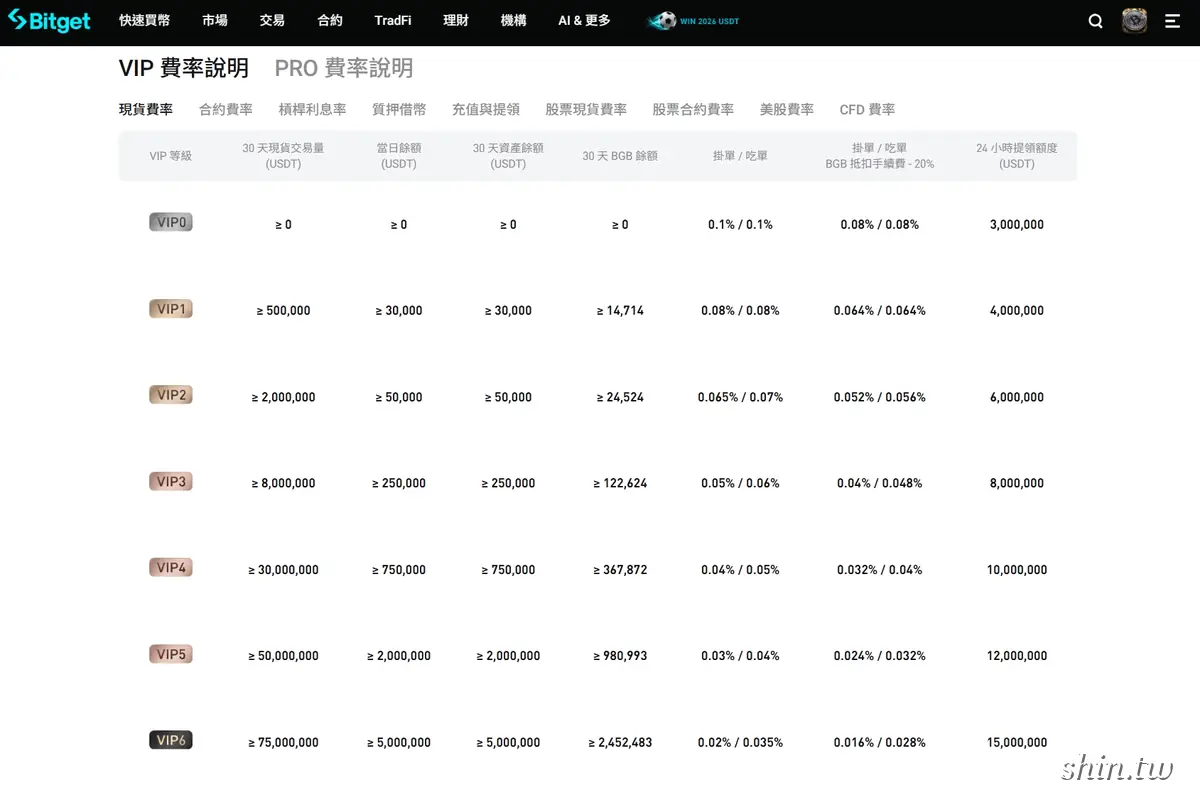Click the 30 天資產餘額 column header

tap(508, 155)
